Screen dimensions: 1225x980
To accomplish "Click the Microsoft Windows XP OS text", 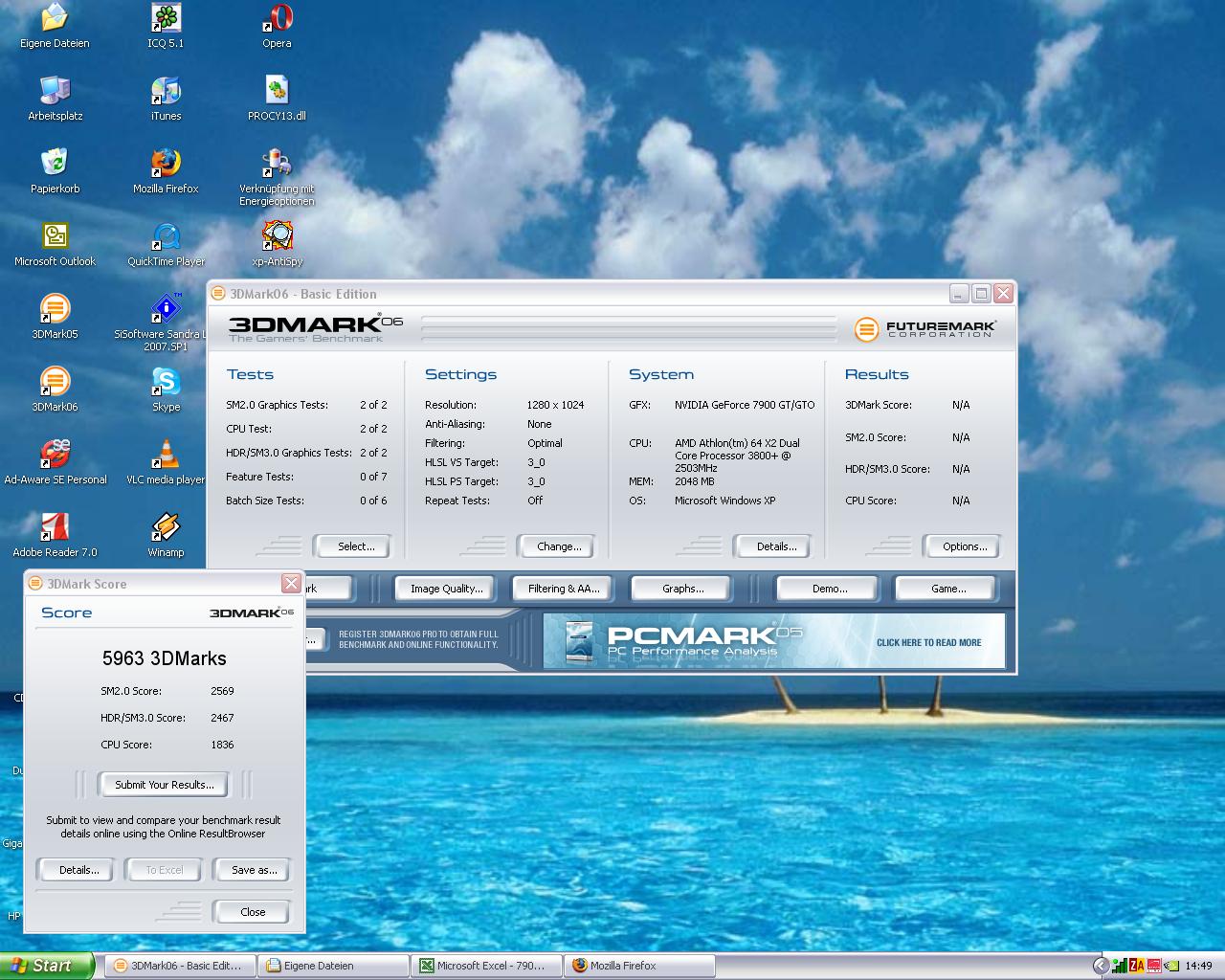I will click(724, 501).
